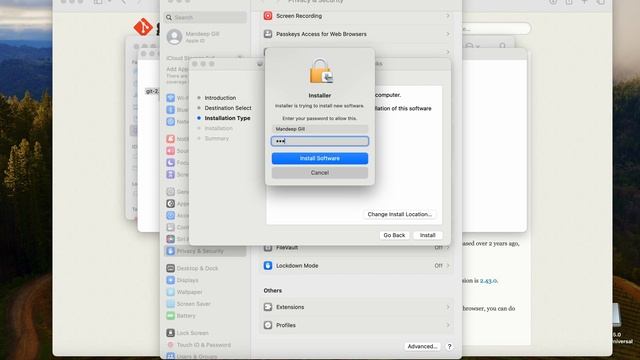Image resolution: width=640 pixels, height=360 pixels.
Task: Click the search box on Git webpage
Action: pos(496,29)
